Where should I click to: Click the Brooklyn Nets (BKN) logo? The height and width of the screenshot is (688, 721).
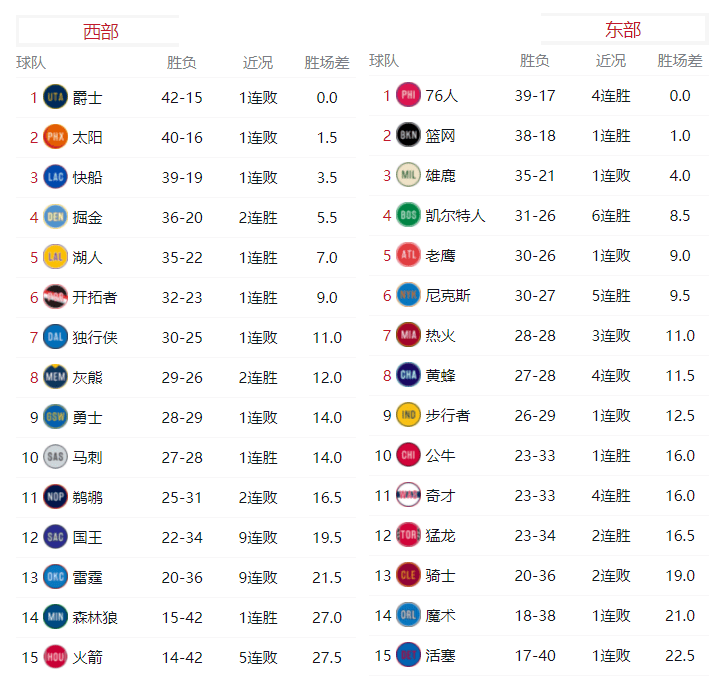pos(408,136)
